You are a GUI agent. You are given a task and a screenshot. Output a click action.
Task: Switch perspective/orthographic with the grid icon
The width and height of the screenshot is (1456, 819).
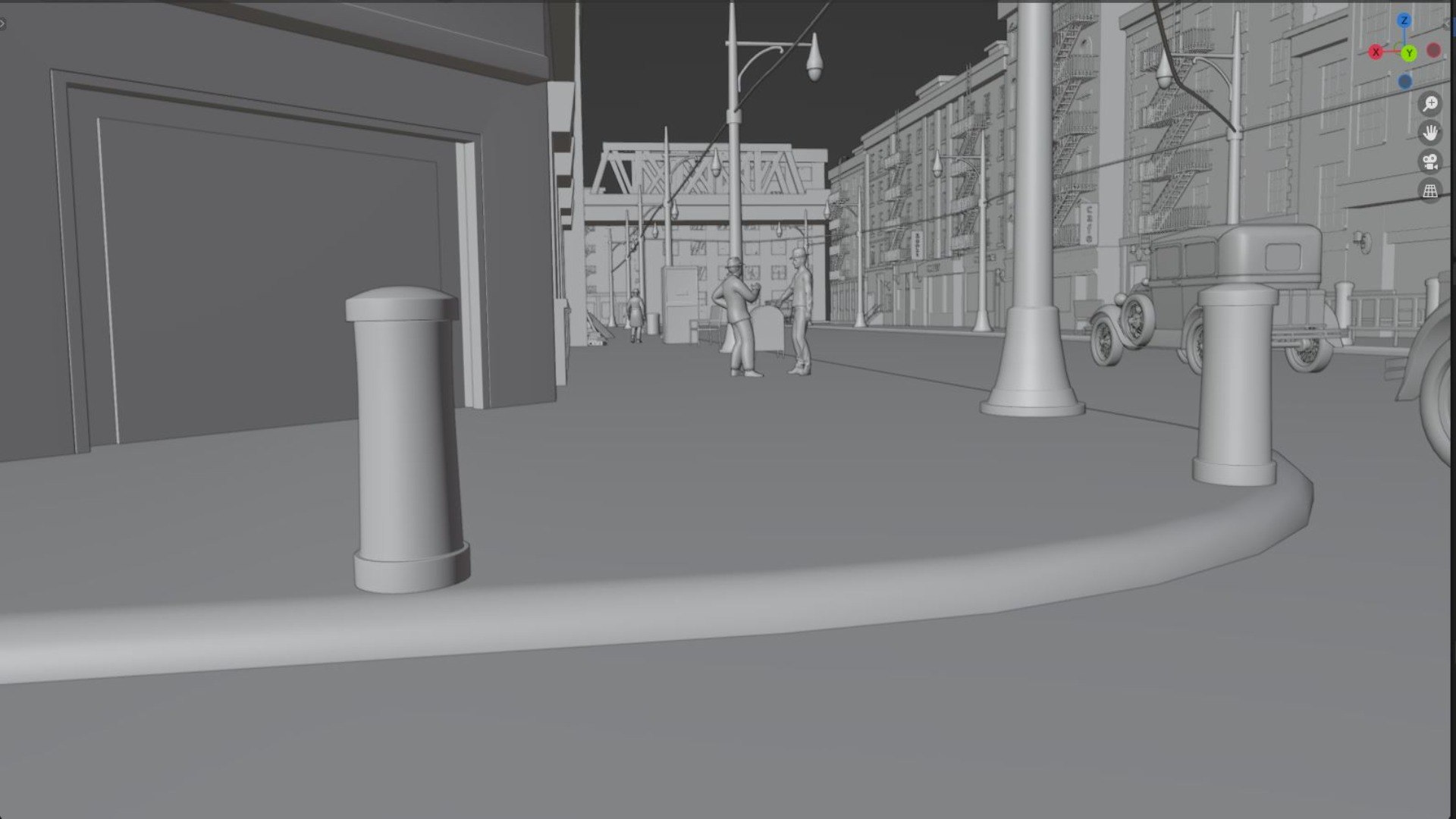pyautogui.click(x=1430, y=191)
